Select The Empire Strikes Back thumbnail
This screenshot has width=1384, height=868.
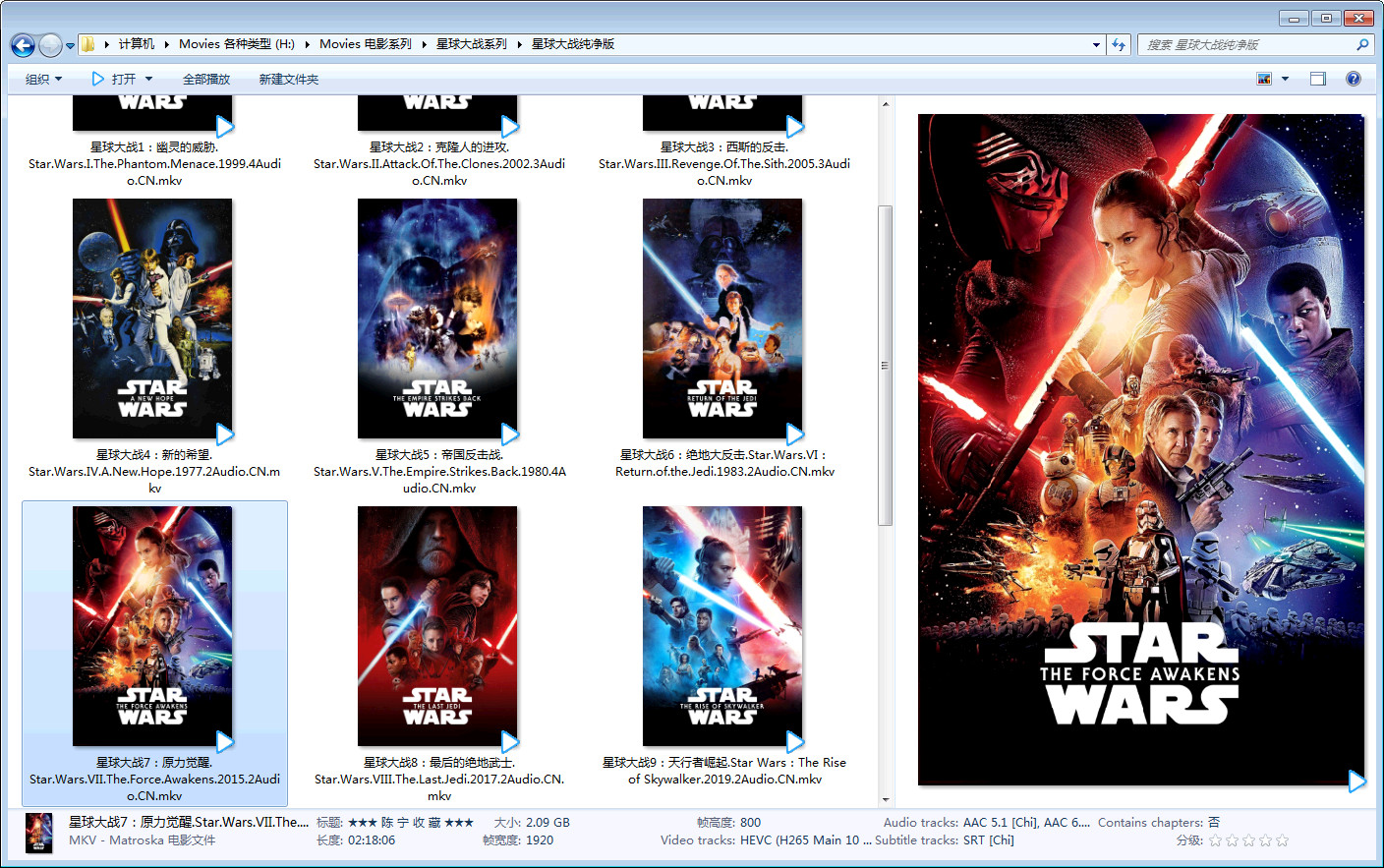click(437, 318)
